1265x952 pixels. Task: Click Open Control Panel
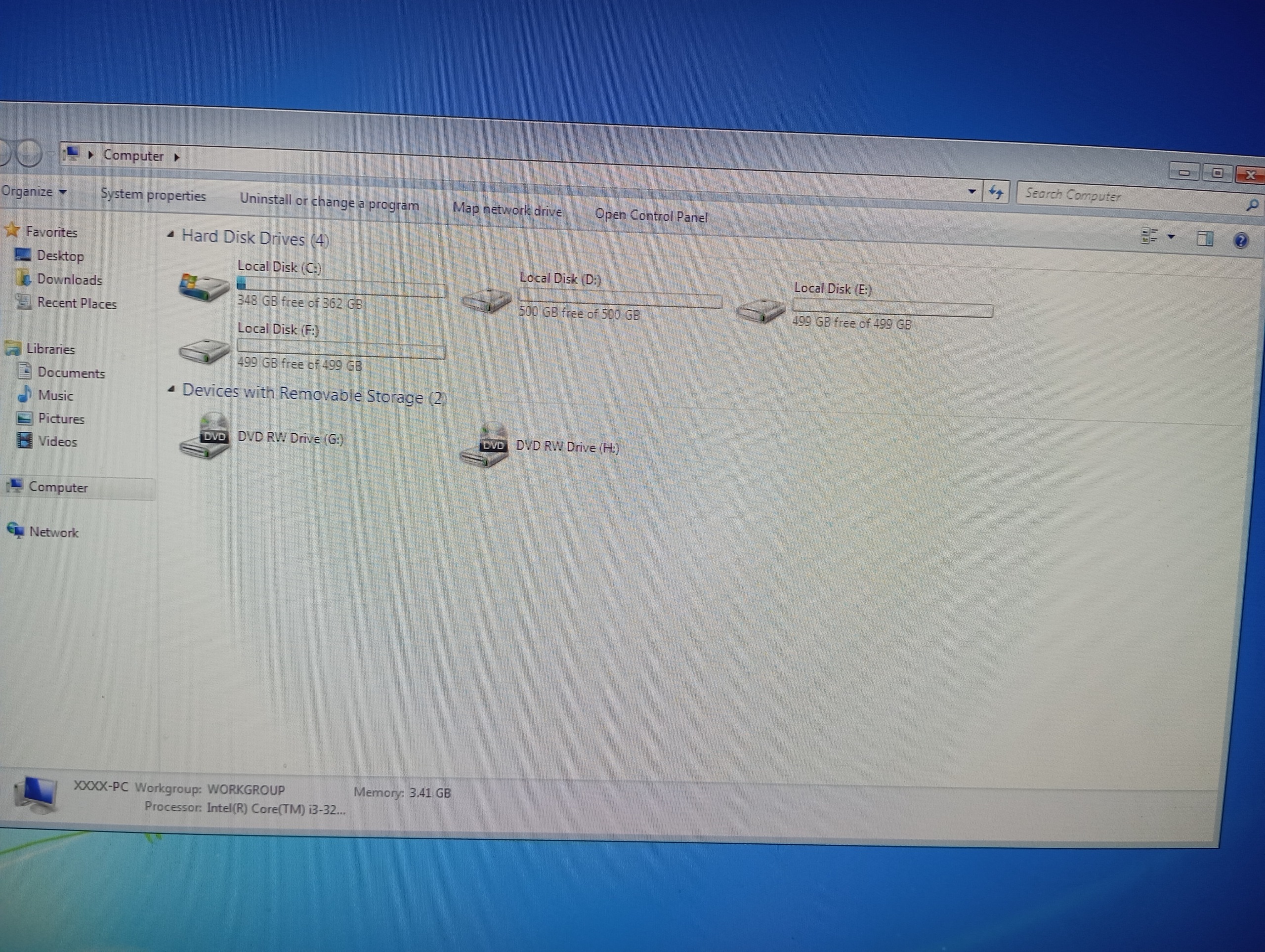tap(651, 215)
